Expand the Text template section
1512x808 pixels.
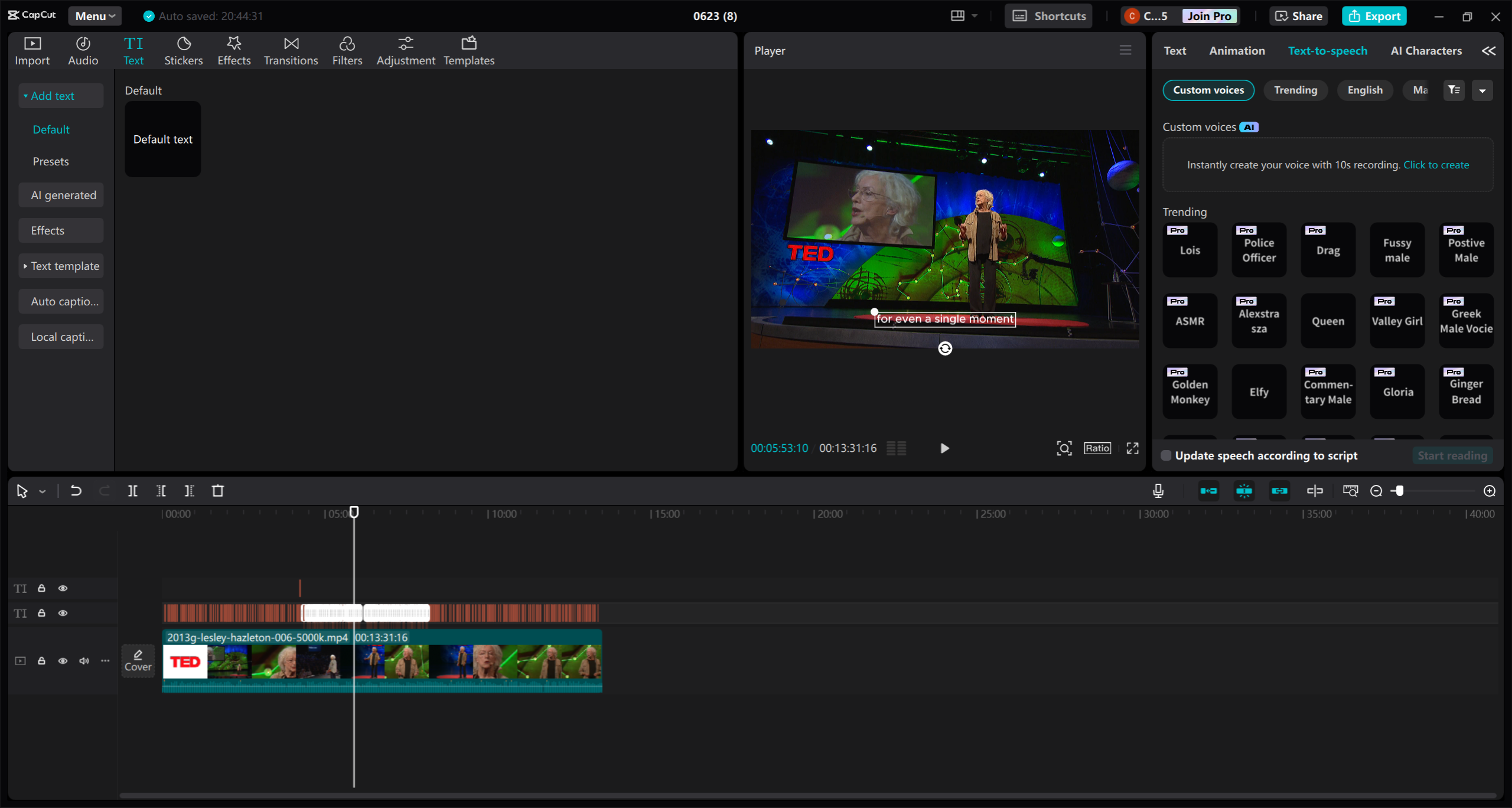[61, 266]
